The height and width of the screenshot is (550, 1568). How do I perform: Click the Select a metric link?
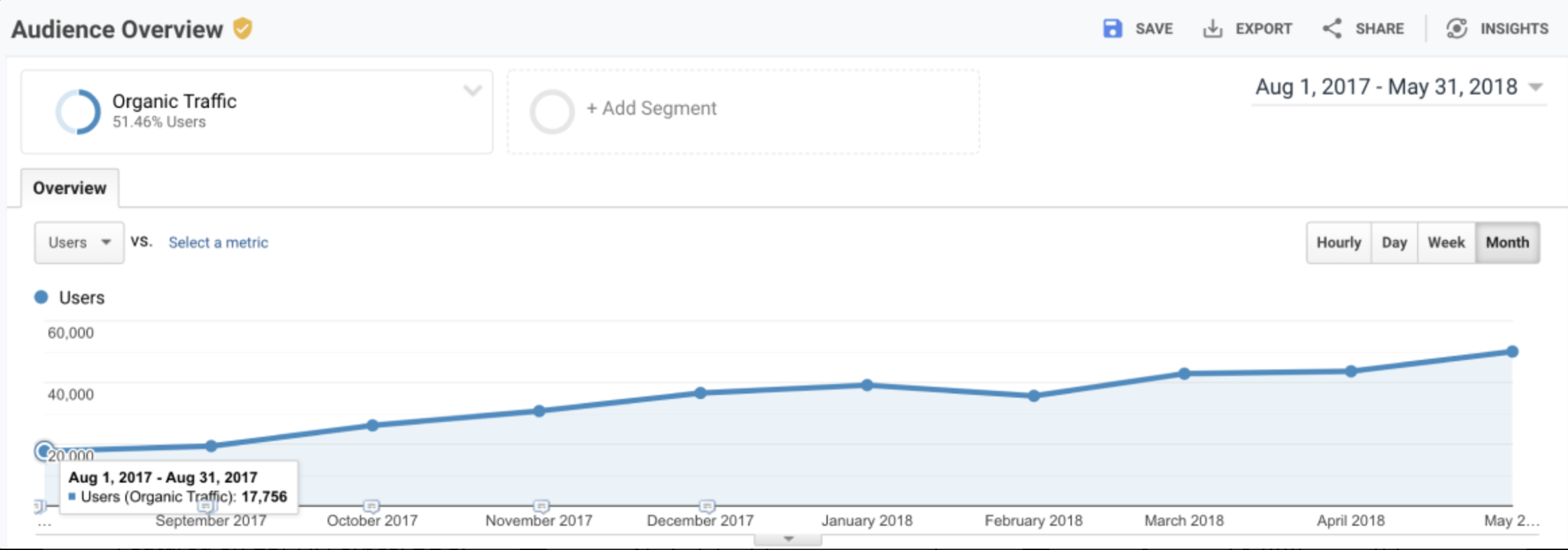pyautogui.click(x=218, y=243)
